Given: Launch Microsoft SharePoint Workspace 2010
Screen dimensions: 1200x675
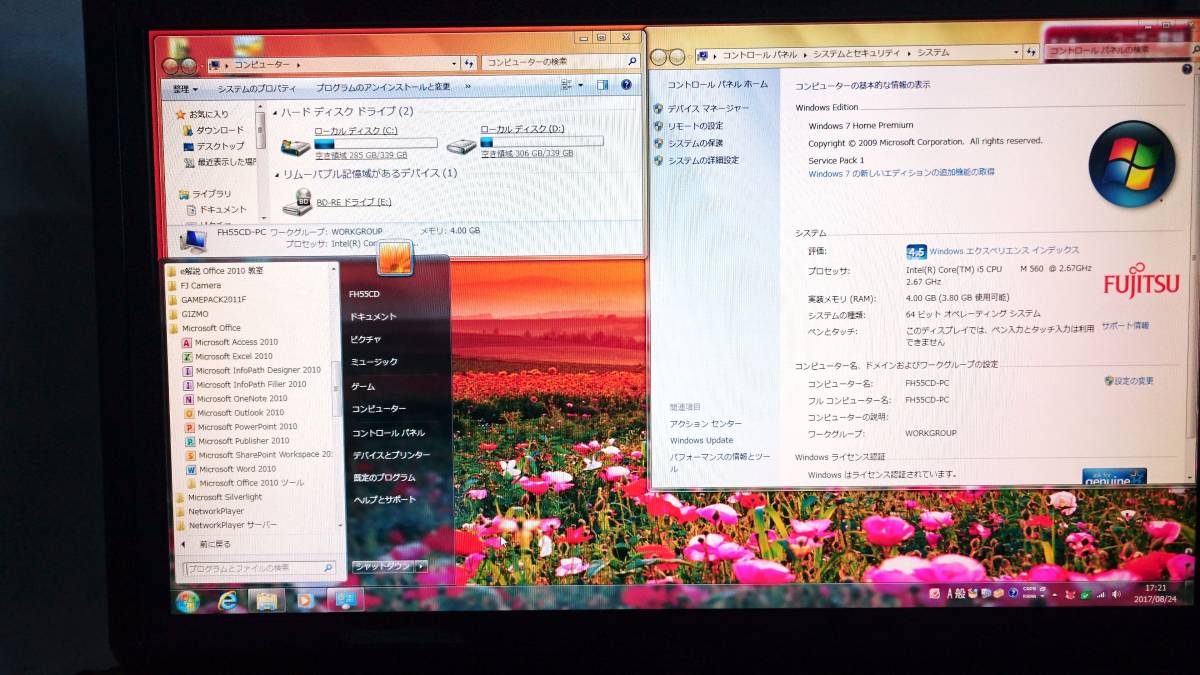Looking at the screenshot, I should point(259,454).
